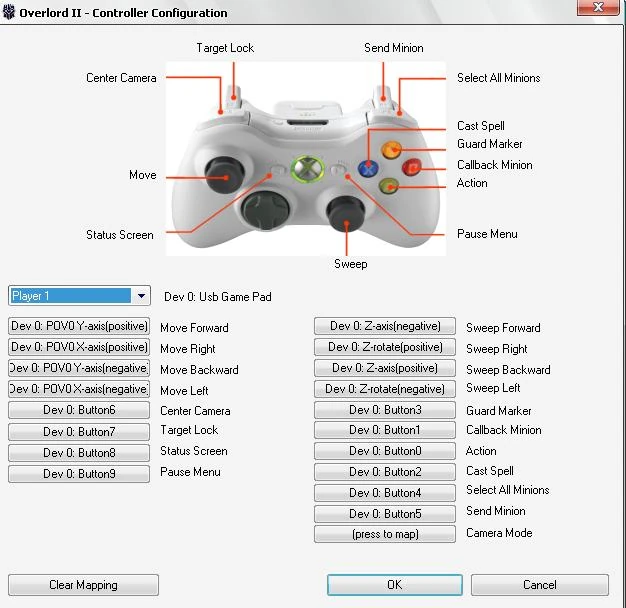Click the 'Dev 0: Usb Game Pad' text
Screen dimensions: 626x608
pos(218,297)
